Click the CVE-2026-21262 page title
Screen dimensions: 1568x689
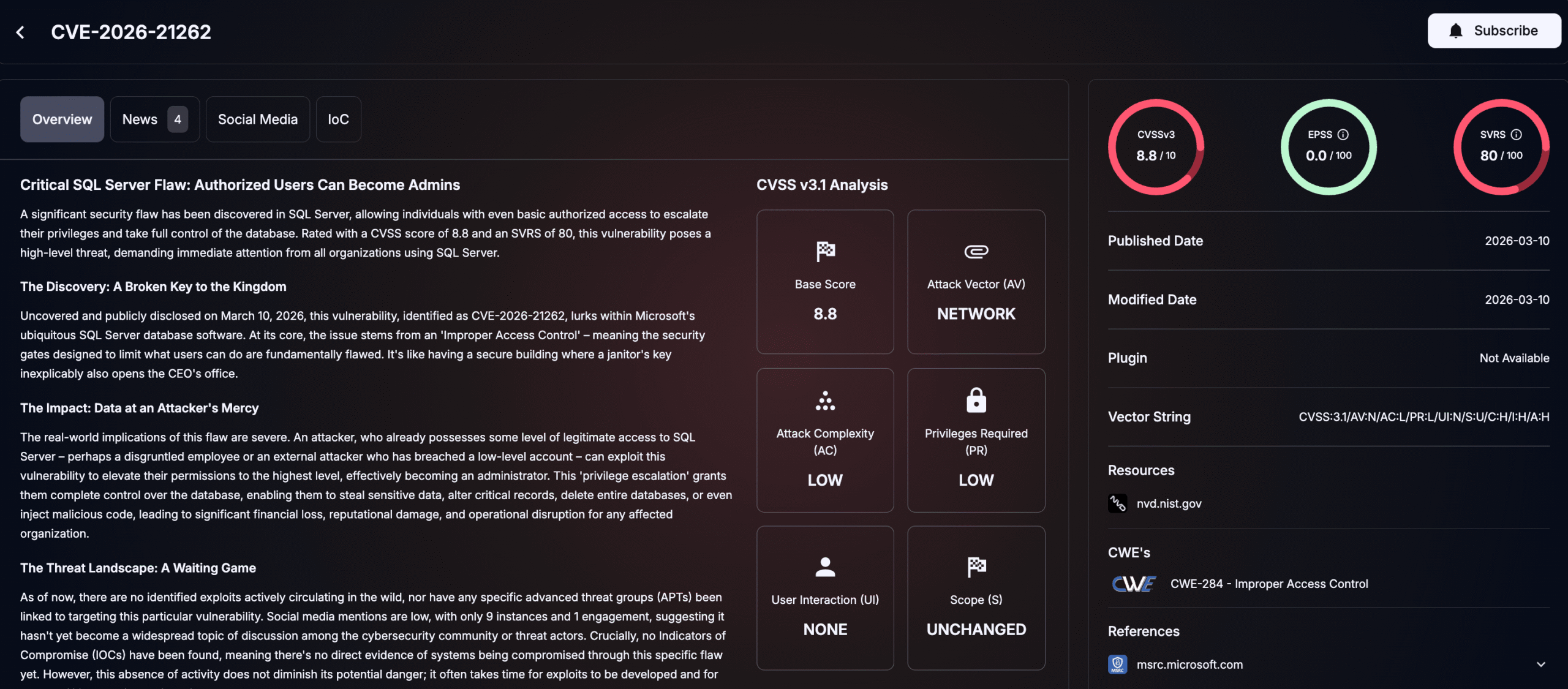pyautogui.click(x=131, y=32)
